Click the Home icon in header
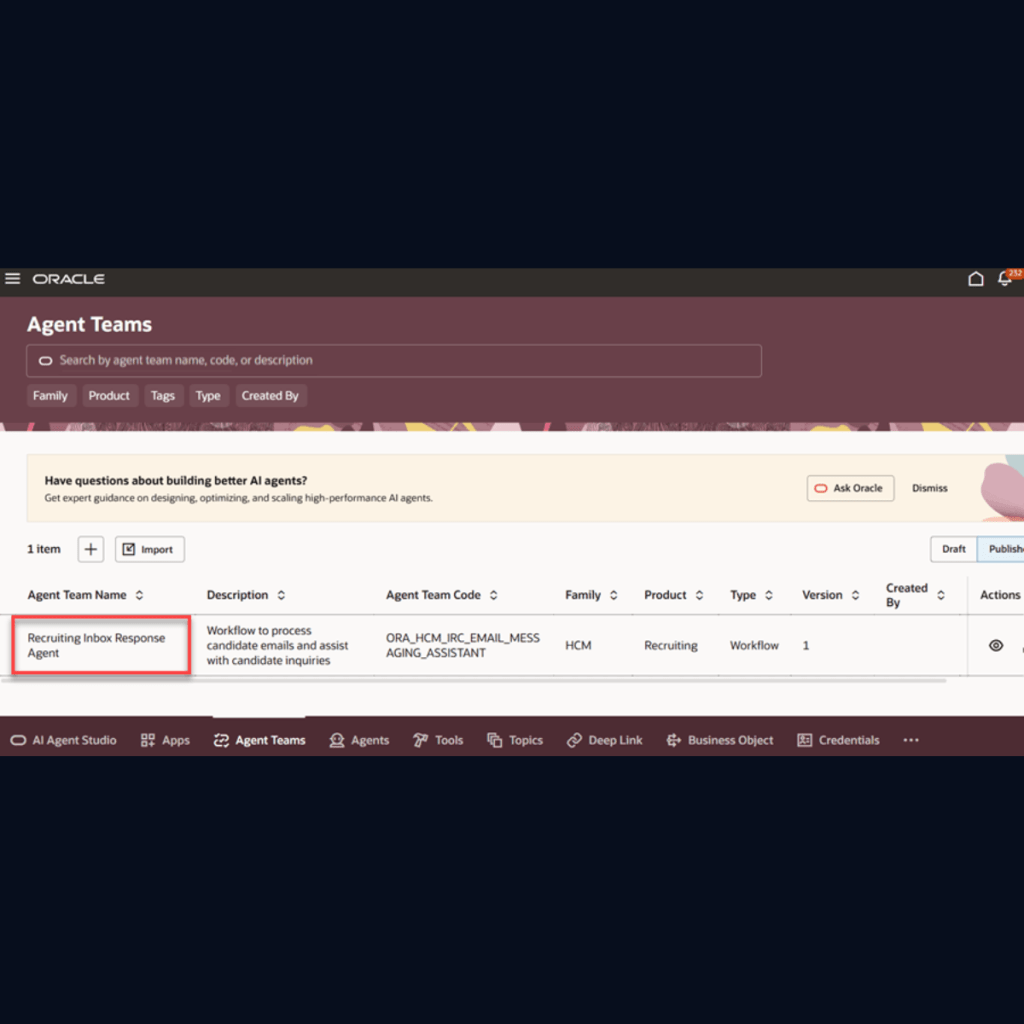Viewport: 1024px width, 1024px height. click(x=976, y=279)
